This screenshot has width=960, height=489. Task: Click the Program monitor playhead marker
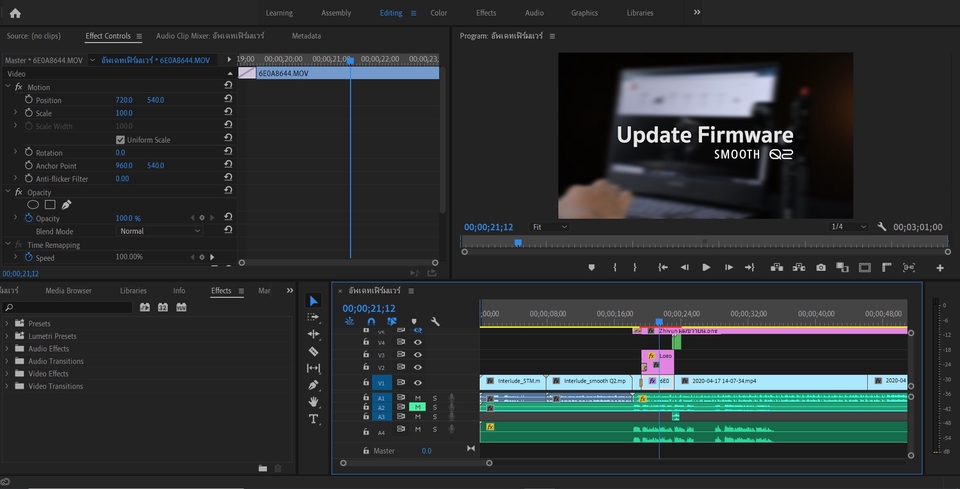pos(518,242)
